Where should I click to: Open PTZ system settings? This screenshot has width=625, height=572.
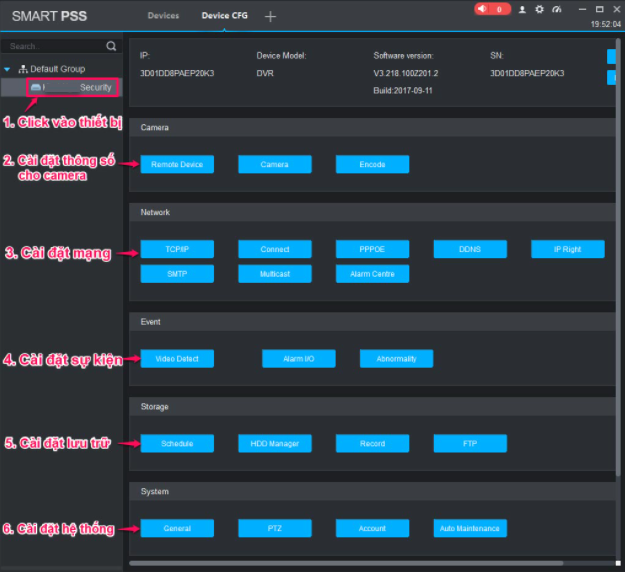[x=274, y=528]
